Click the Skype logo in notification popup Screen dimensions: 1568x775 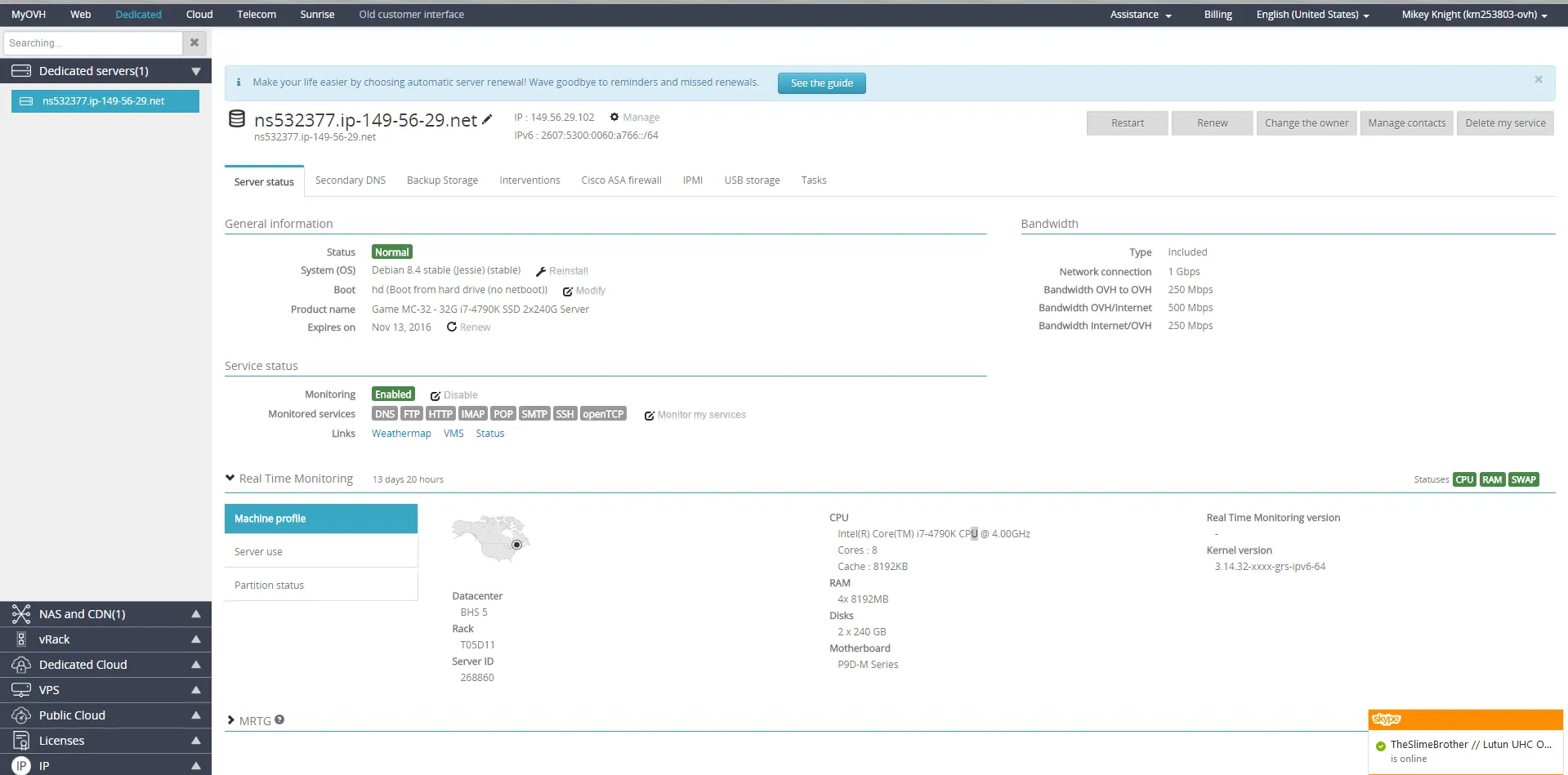pyautogui.click(x=1387, y=719)
